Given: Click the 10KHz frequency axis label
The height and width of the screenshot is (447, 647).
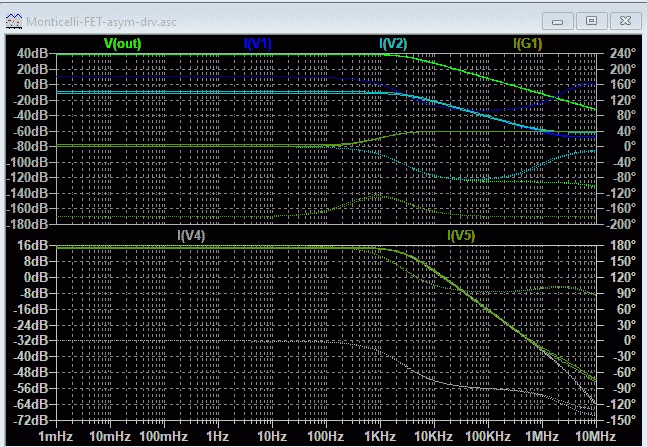Looking at the screenshot, I should [x=433, y=436].
